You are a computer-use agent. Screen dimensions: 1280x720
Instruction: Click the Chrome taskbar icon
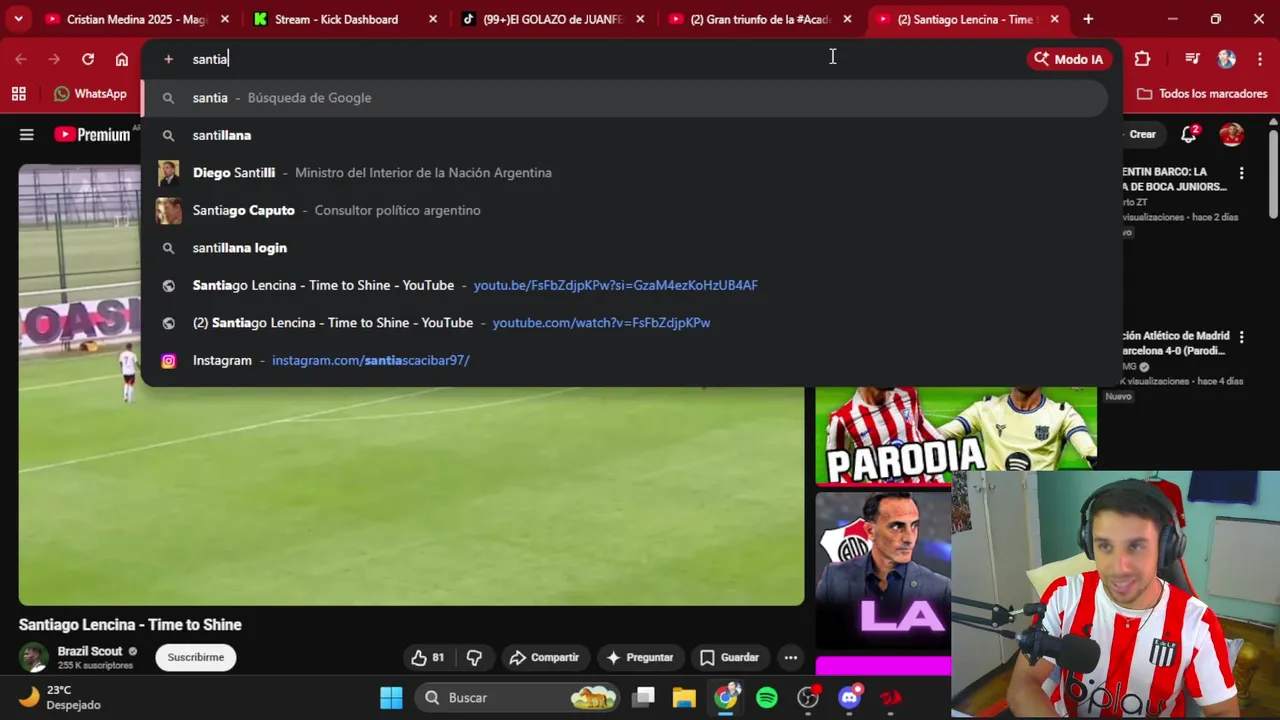(726, 697)
